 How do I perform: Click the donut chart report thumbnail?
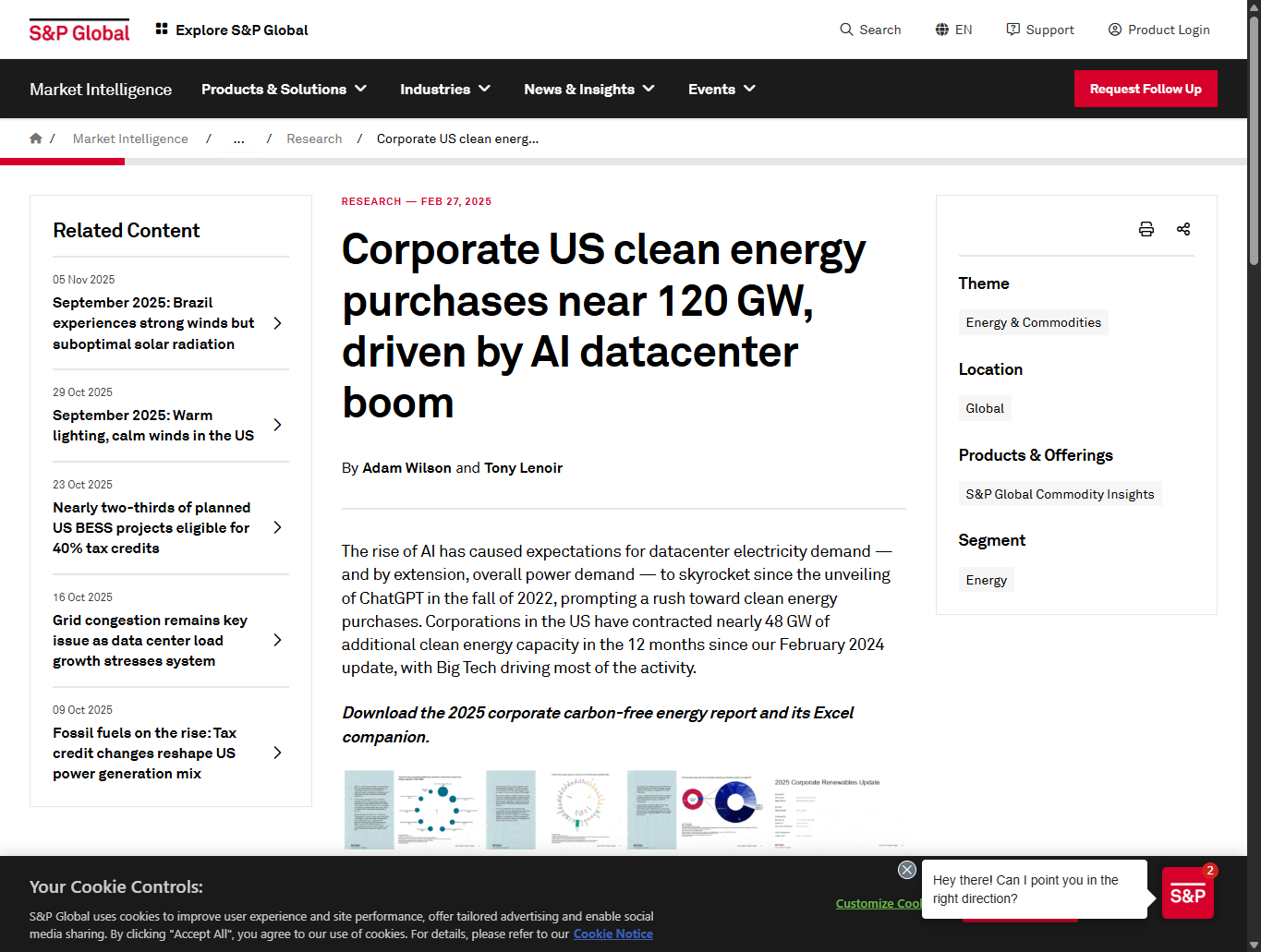pos(722,809)
